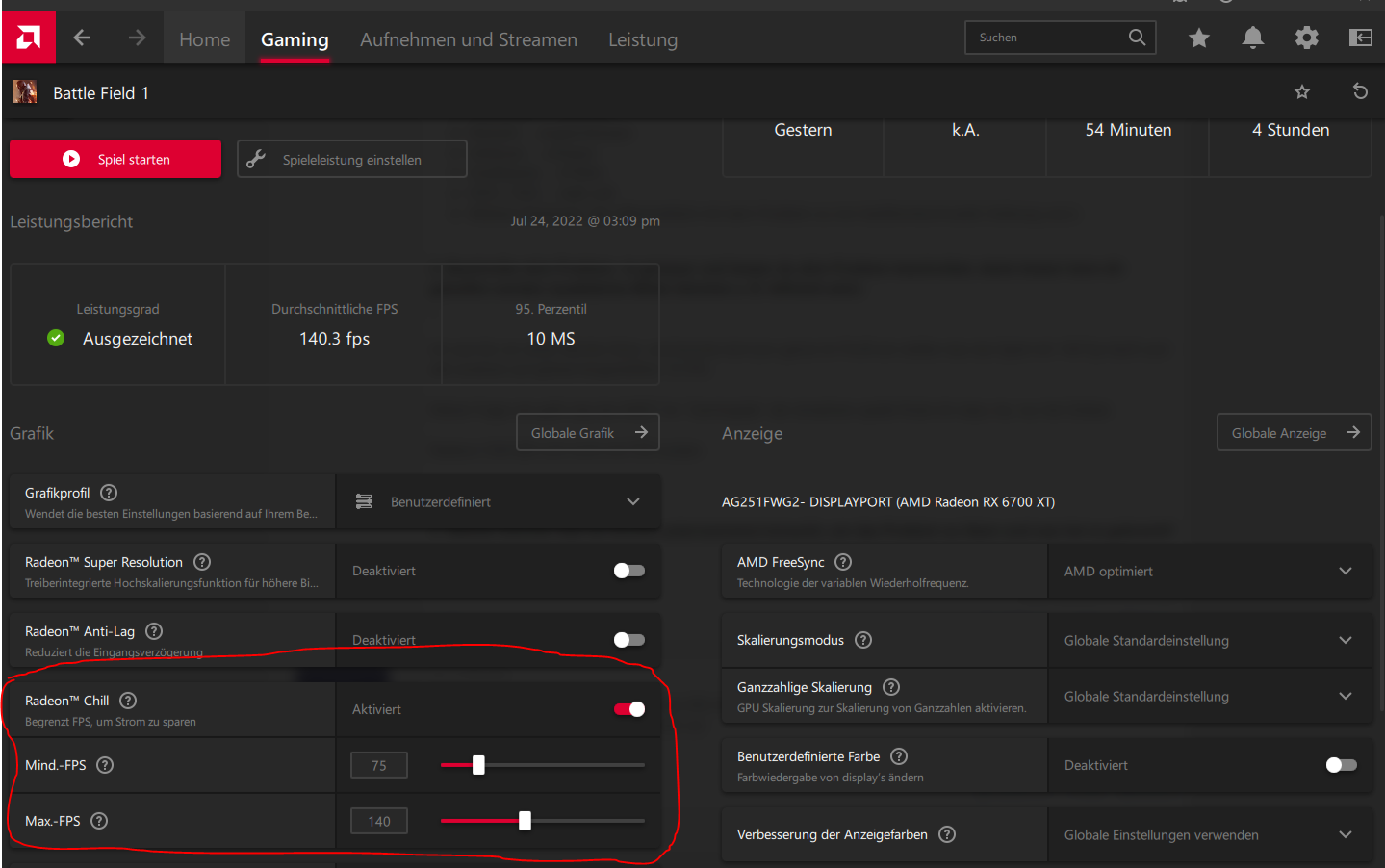Click green Ausgezeichnet checkmark icon
The width and height of the screenshot is (1385, 868).
pyautogui.click(x=56, y=338)
